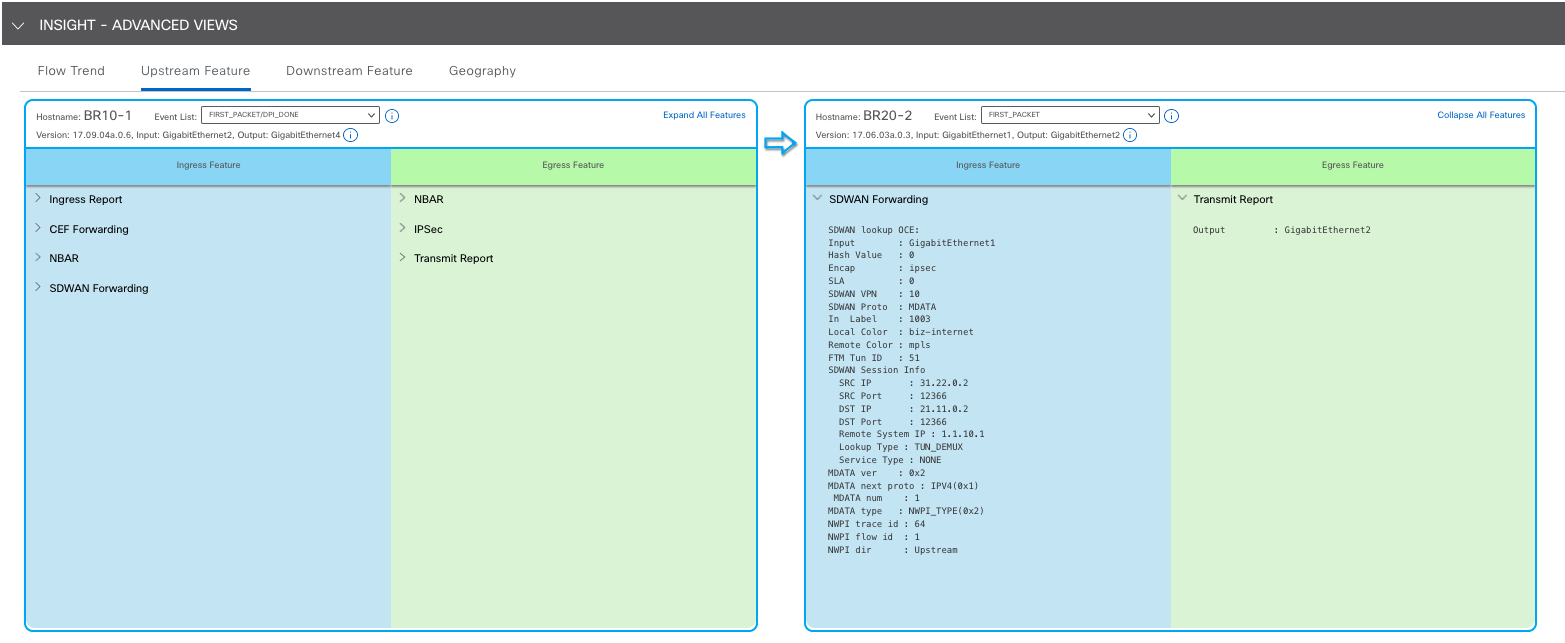
Task: Click info icon next to BR20-2 Event List
Action: point(1171,116)
